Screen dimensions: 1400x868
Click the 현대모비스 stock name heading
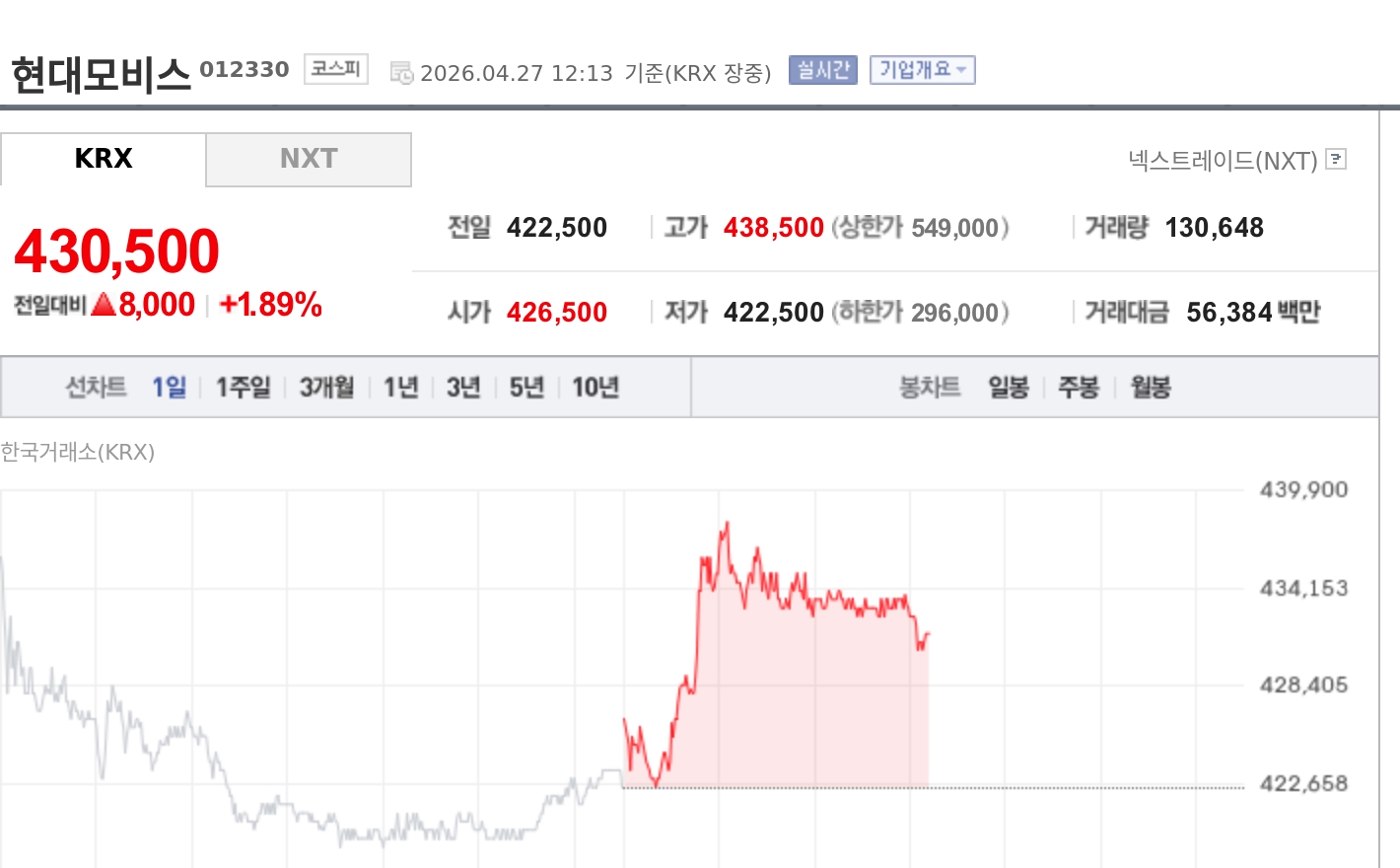pos(99,69)
